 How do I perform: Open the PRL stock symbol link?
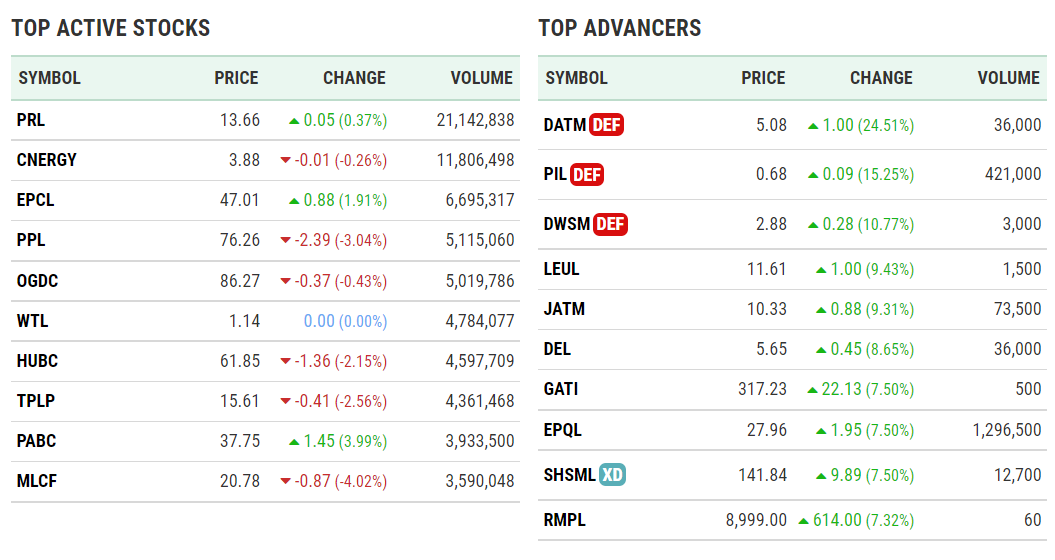click(31, 120)
